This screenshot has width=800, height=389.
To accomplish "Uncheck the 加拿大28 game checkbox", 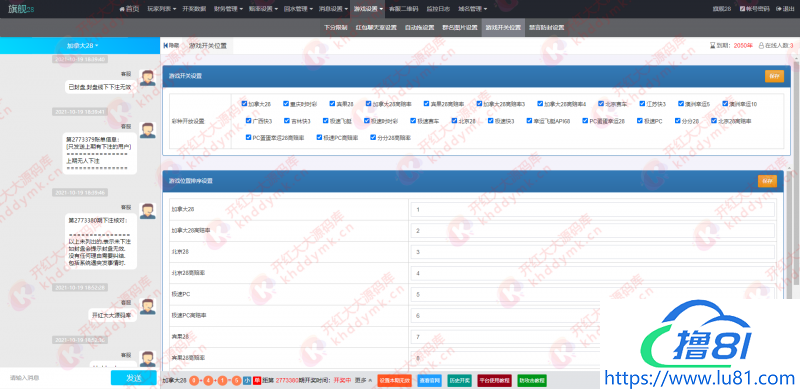I will [x=245, y=104].
